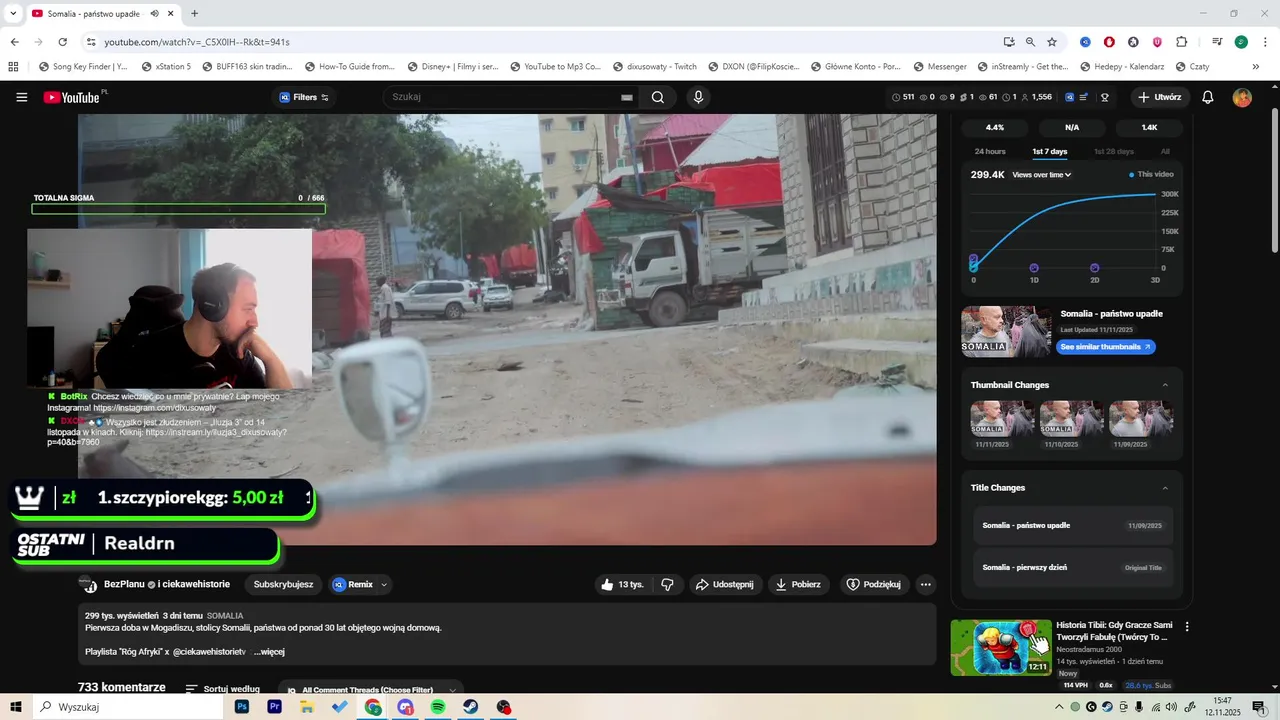This screenshot has width=1280, height=720.
Task: Open Spotify from the taskbar
Action: pos(438,707)
